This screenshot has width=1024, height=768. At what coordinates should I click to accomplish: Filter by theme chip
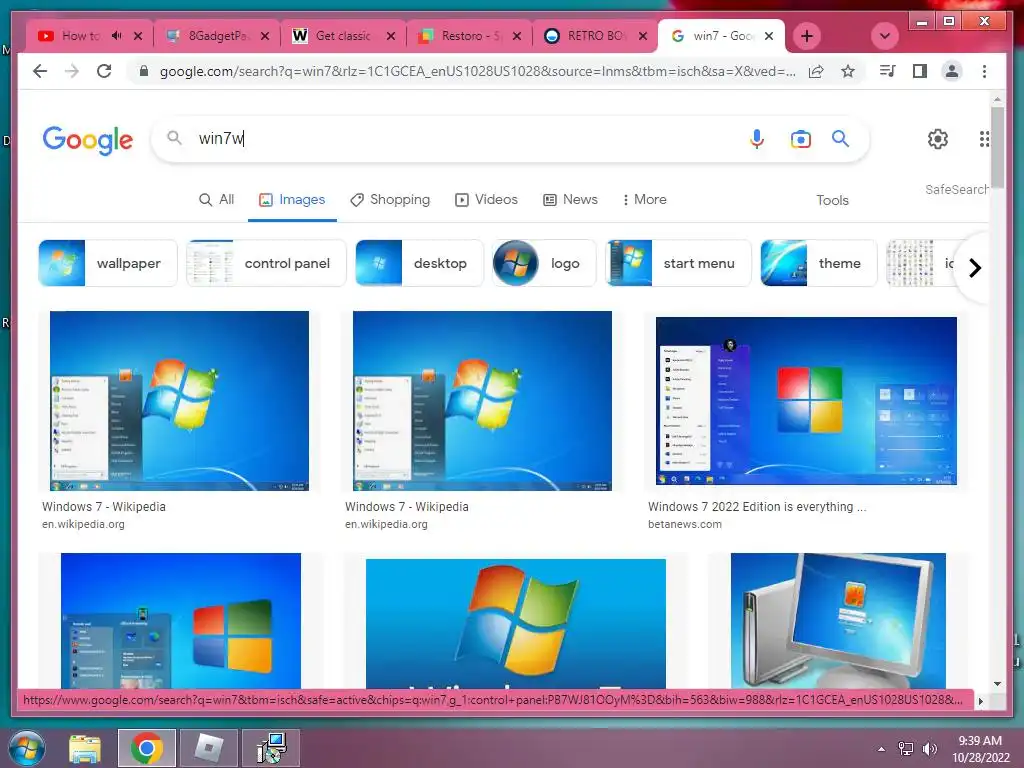click(819, 263)
